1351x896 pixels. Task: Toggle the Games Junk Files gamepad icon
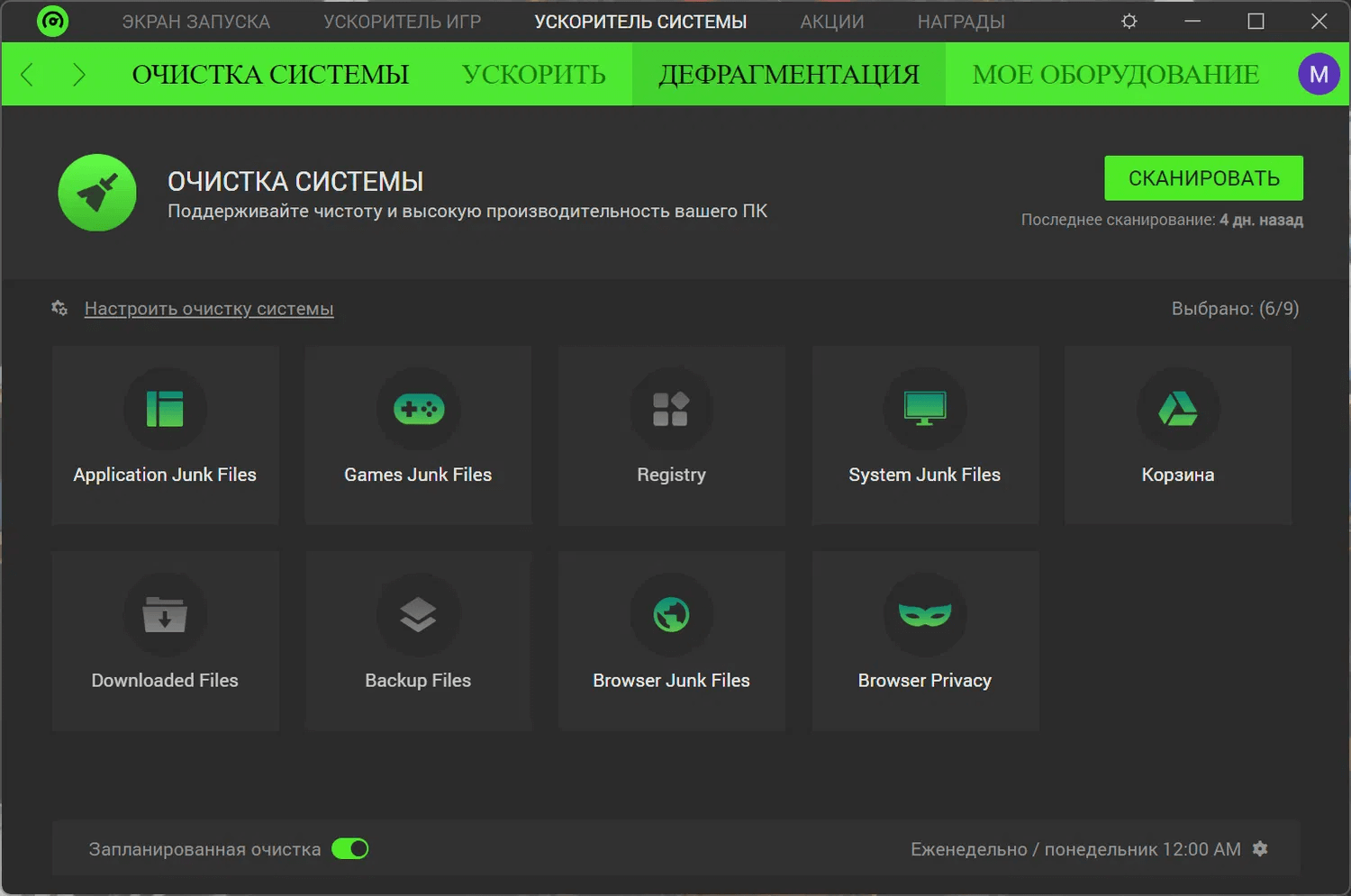[418, 410]
